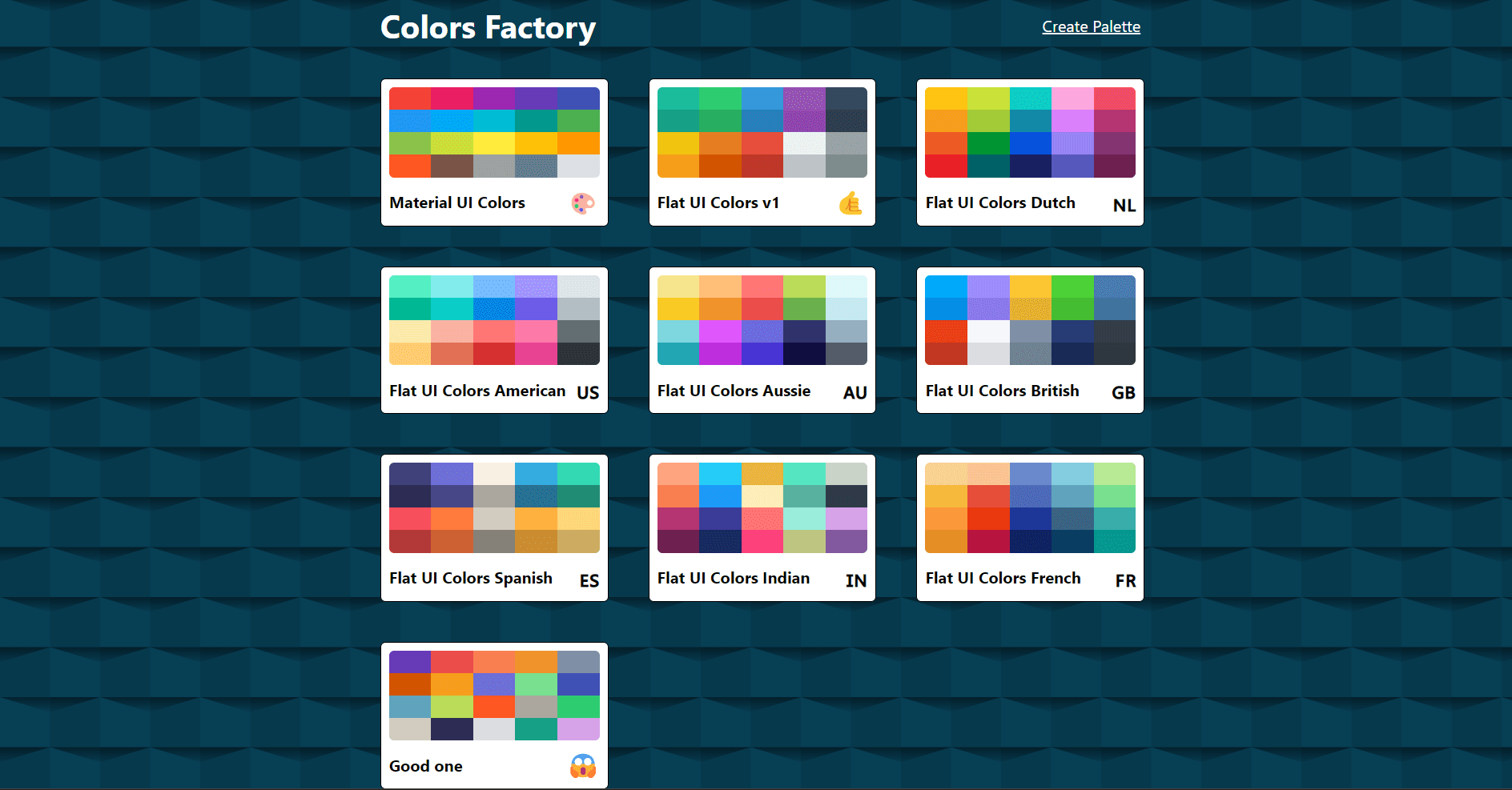Open the Flat UI Colors Dutch title
The image size is (1512, 790).
pos(1000,203)
